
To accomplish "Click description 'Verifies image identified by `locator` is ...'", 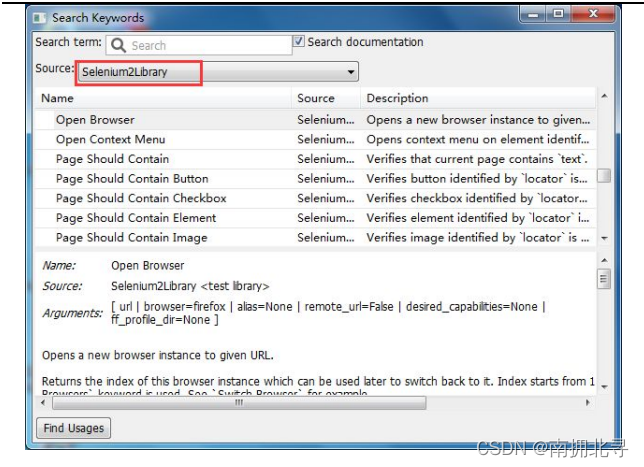I will tap(478, 238).
